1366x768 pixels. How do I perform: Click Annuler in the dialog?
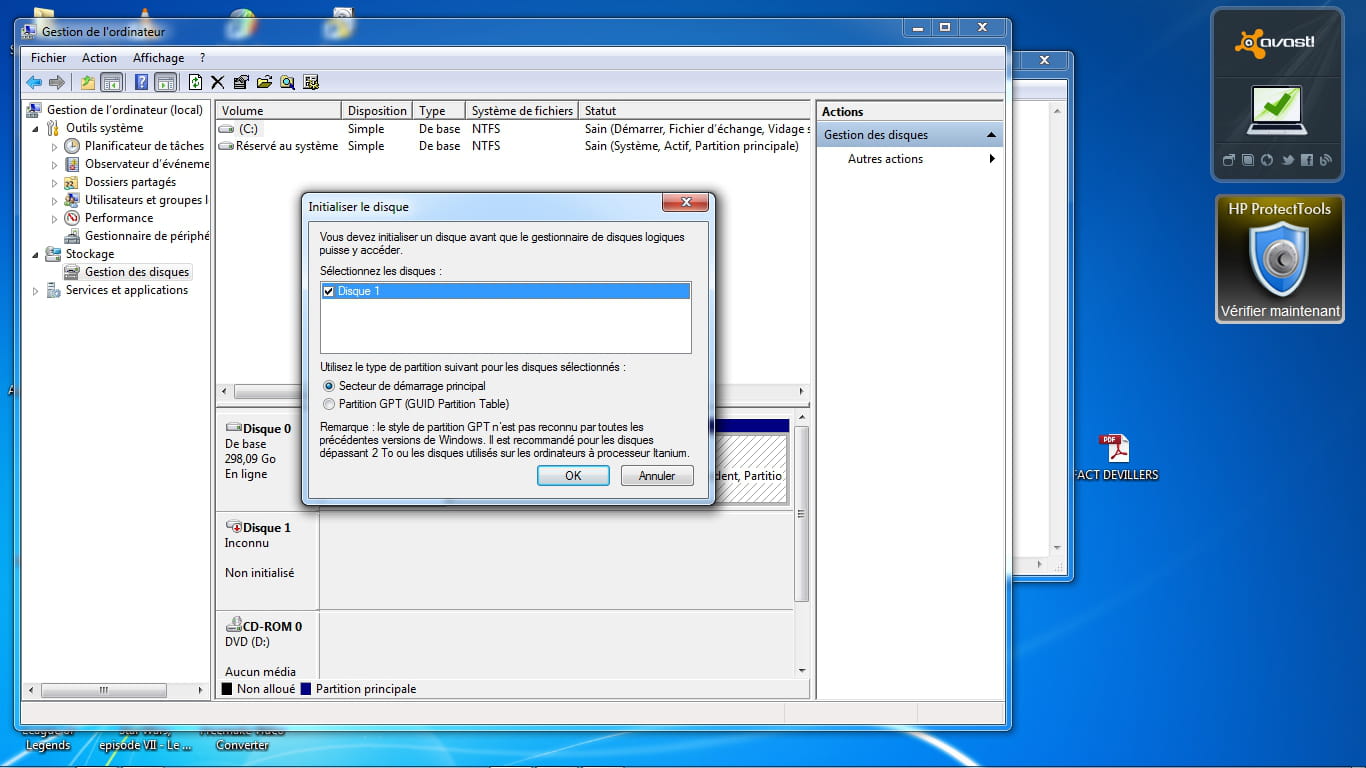[657, 476]
